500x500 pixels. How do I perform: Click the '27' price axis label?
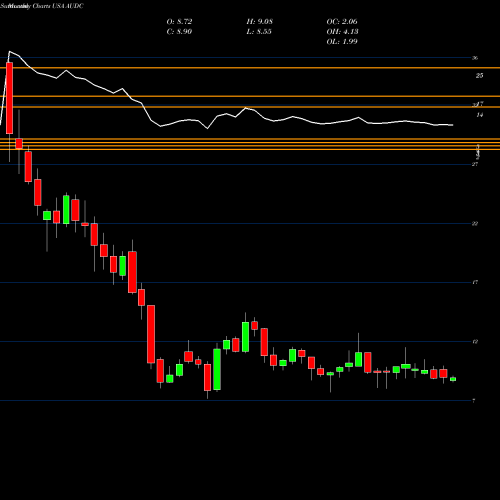click(x=475, y=164)
